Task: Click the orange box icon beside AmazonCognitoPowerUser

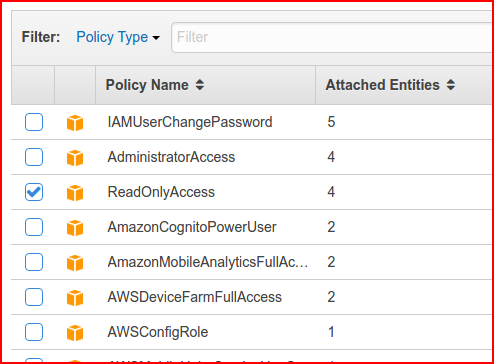Action: (x=75, y=228)
